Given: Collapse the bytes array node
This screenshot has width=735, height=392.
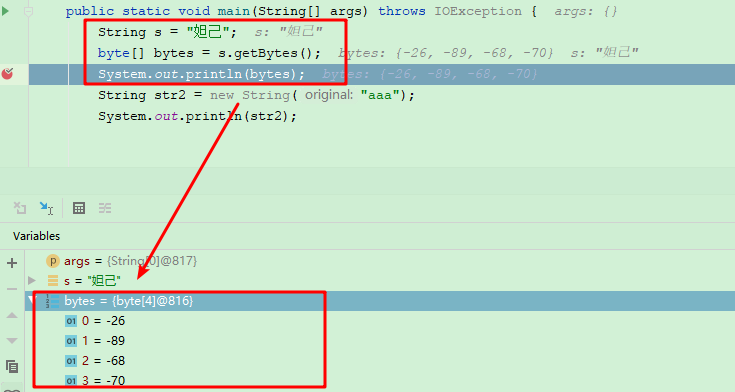Looking at the screenshot, I should coord(32,300).
